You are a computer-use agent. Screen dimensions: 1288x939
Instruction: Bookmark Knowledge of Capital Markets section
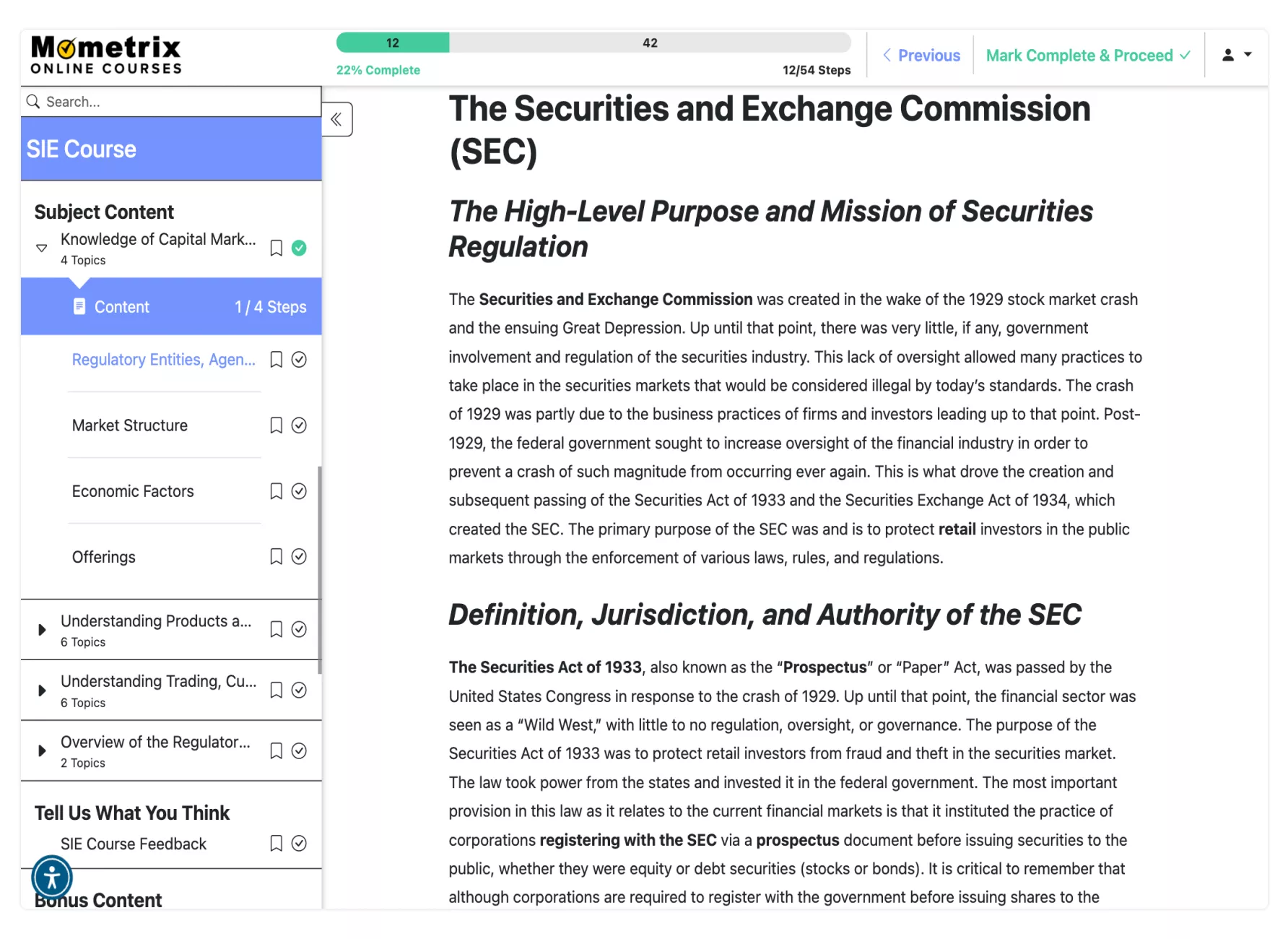[276, 248]
